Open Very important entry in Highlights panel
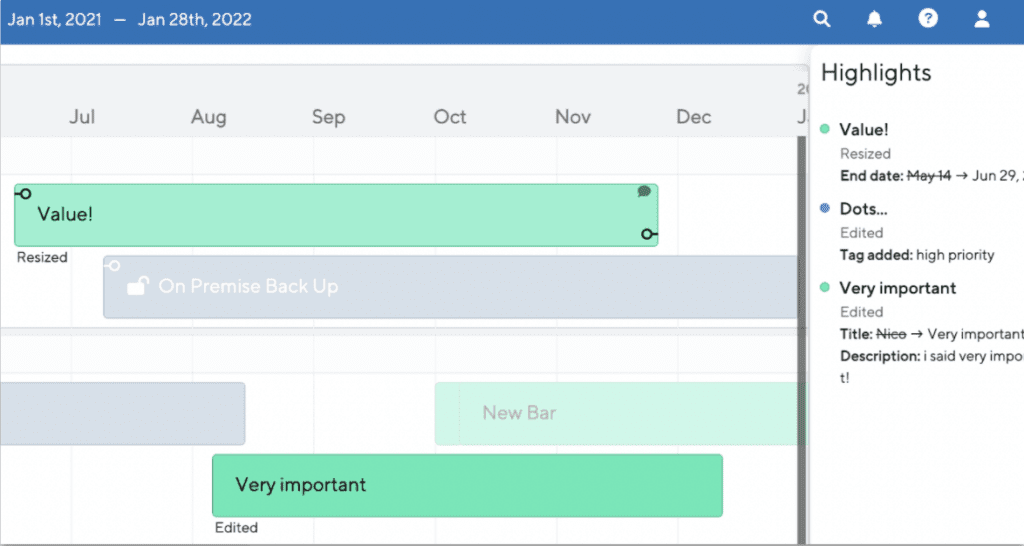Viewport: 1024px width, 546px height. (897, 288)
